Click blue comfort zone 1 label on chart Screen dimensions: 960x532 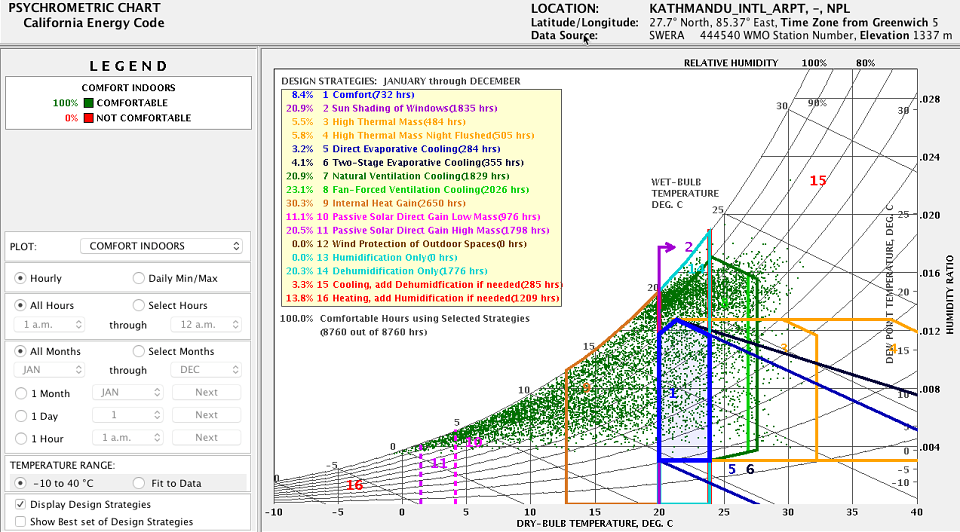673,393
